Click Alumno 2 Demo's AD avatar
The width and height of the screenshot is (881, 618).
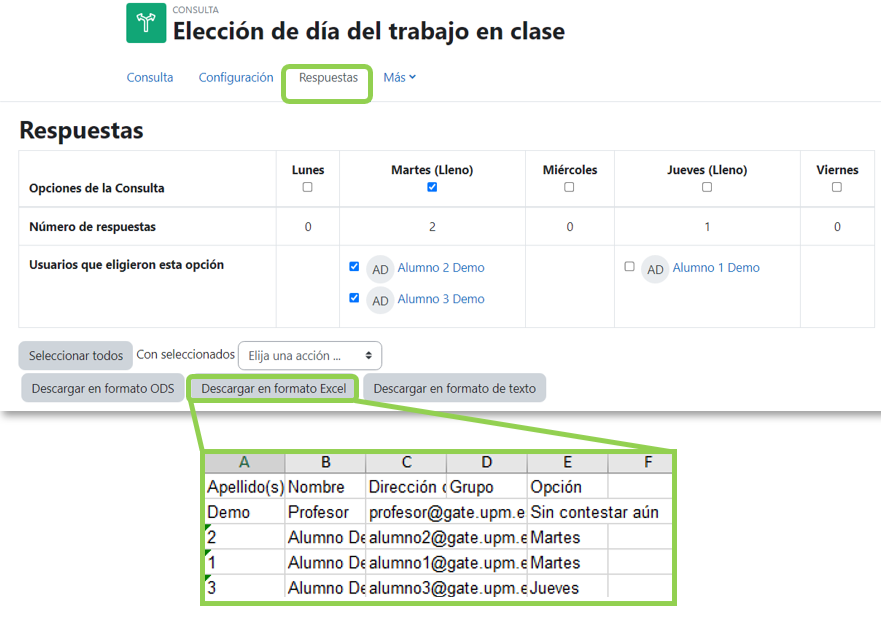click(380, 269)
